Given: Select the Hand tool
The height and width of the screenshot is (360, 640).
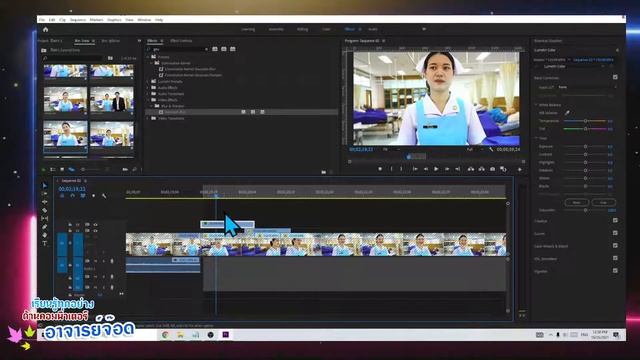Looking at the screenshot, I should pyautogui.click(x=44, y=235).
